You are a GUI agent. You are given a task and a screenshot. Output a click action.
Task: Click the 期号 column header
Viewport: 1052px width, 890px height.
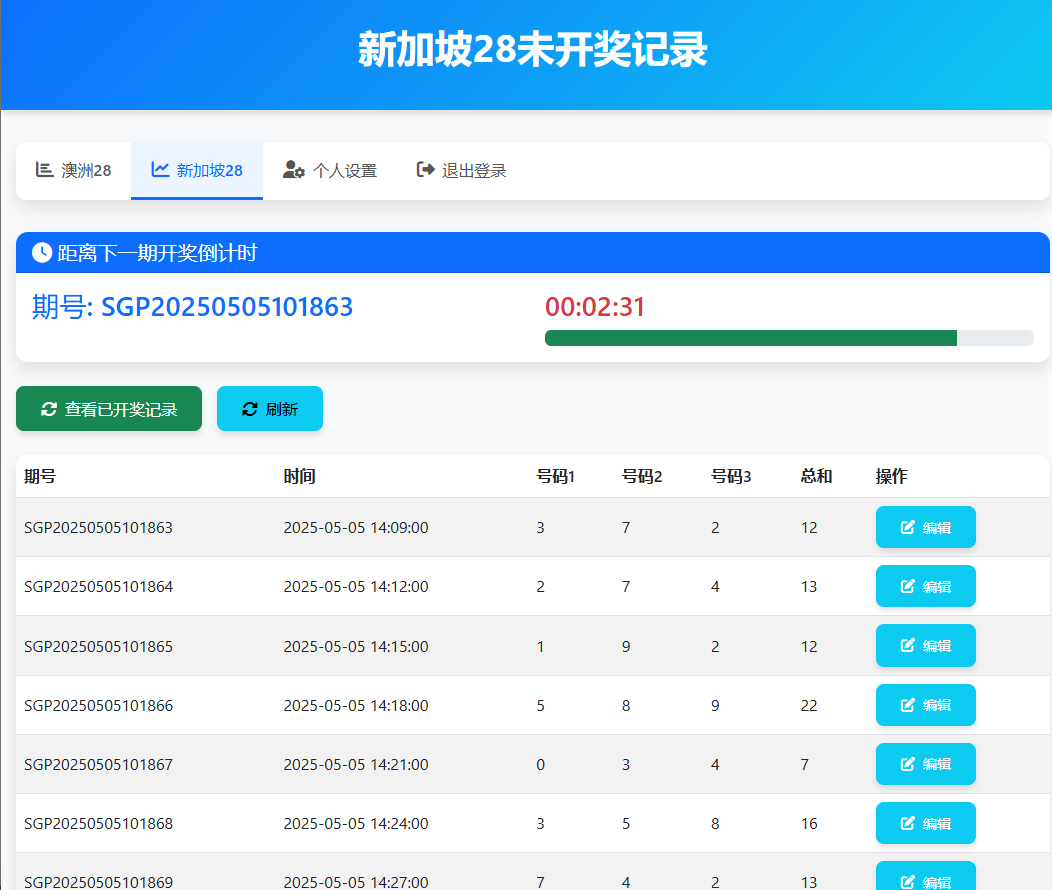pyautogui.click(x=40, y=476)
